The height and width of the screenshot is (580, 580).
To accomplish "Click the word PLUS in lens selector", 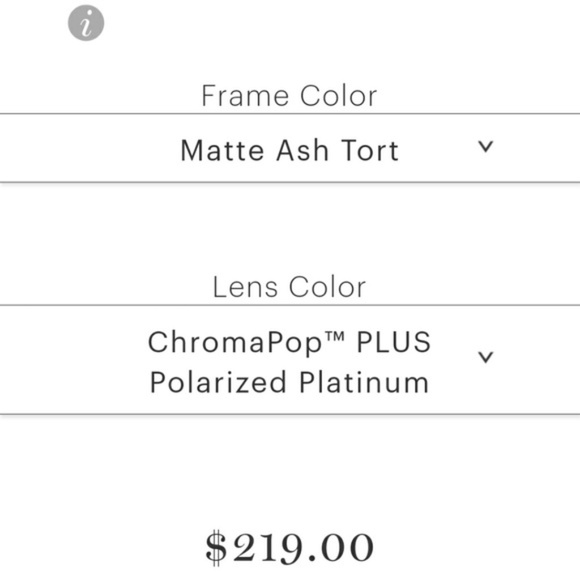I will [394, 342].
